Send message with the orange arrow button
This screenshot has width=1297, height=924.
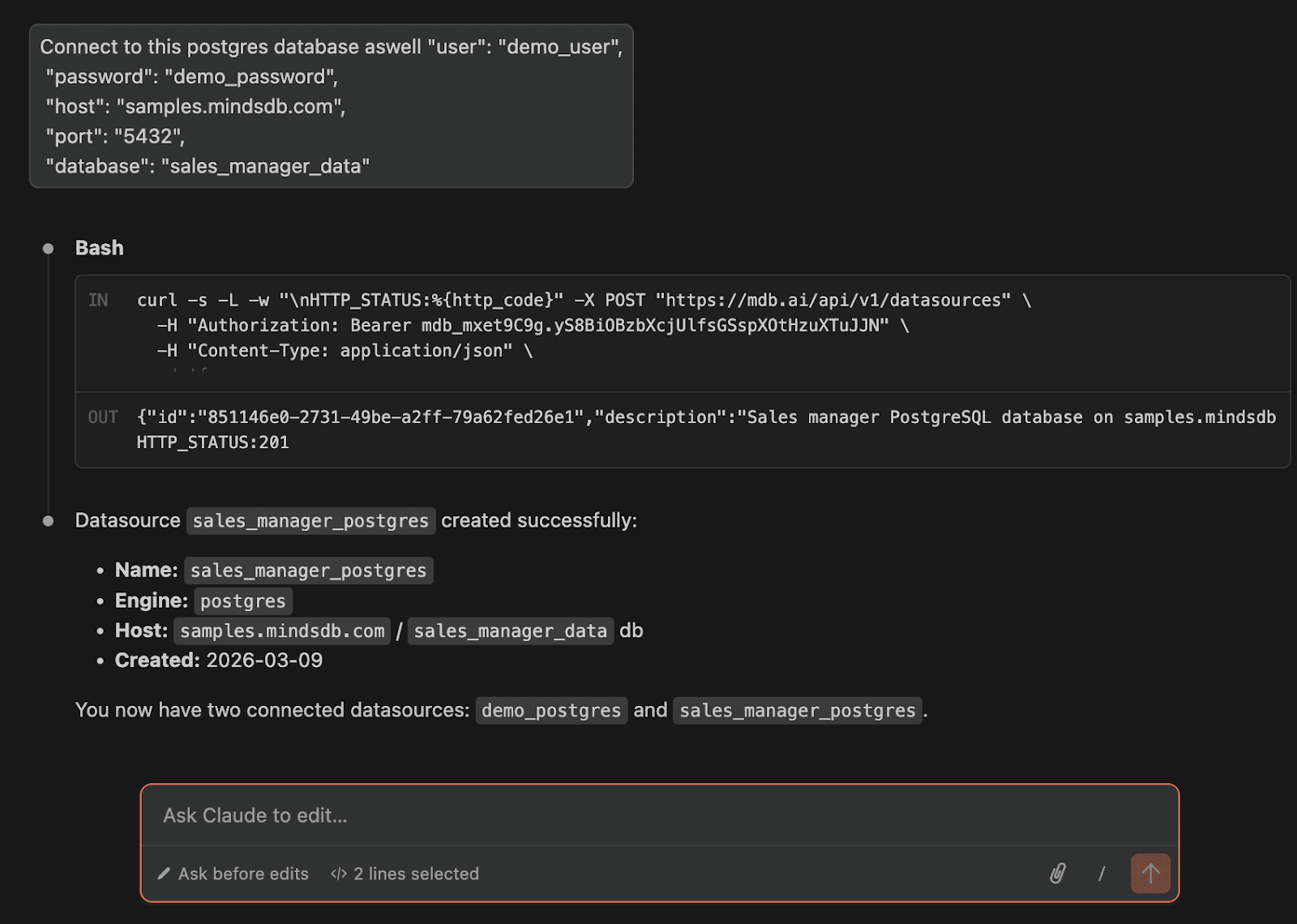tap(1150, 874)
